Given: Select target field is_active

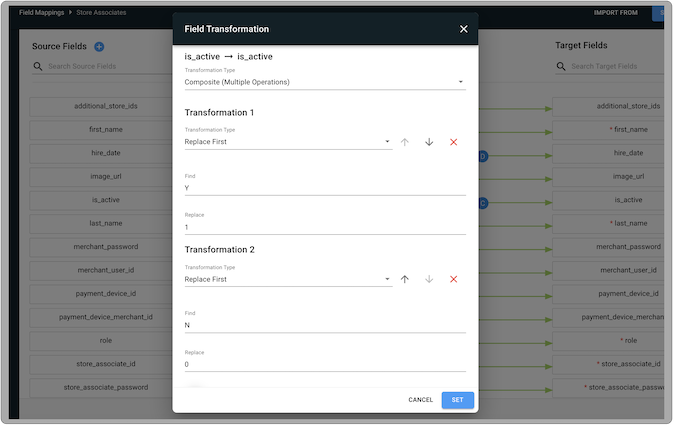Looking at the screenshot, I should click(x=608, y=200).
